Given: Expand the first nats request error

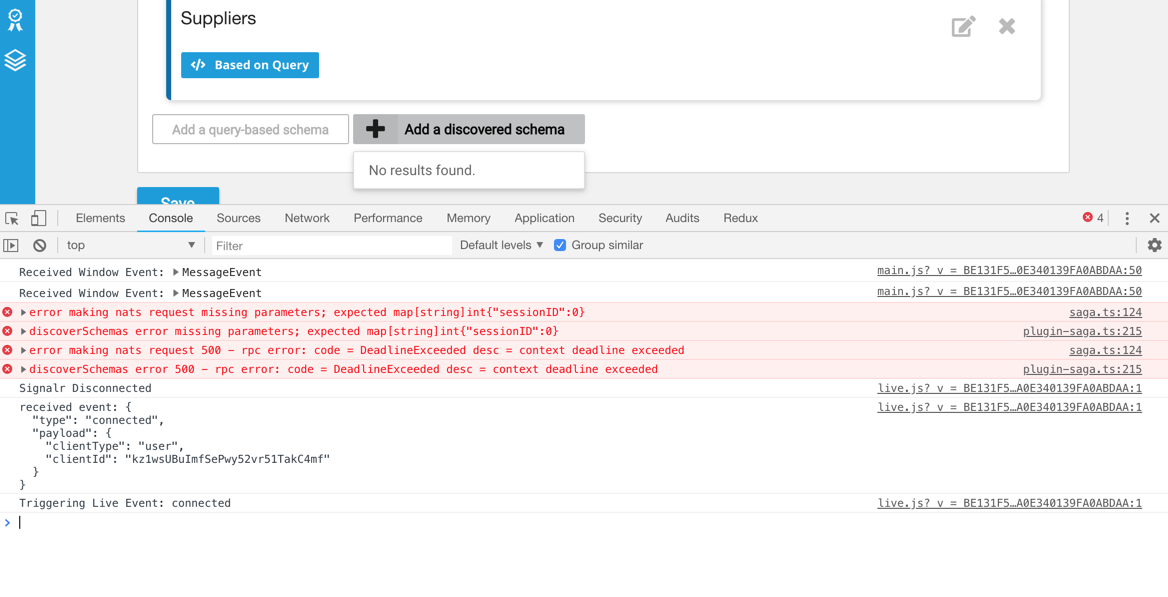Looking at the screenshot, I should 24,312.
